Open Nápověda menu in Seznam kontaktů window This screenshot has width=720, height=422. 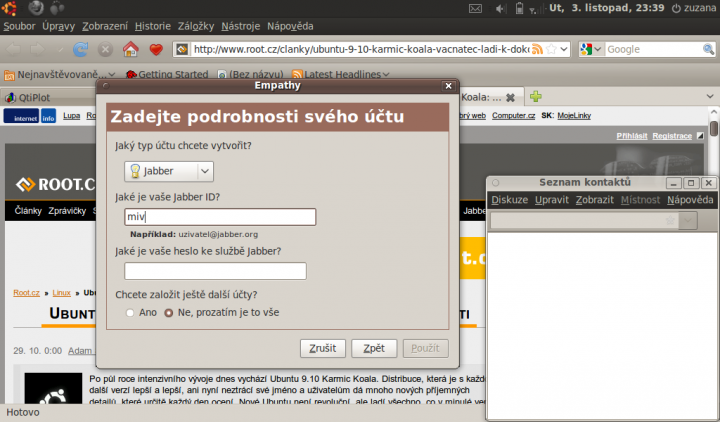(690, 200)
